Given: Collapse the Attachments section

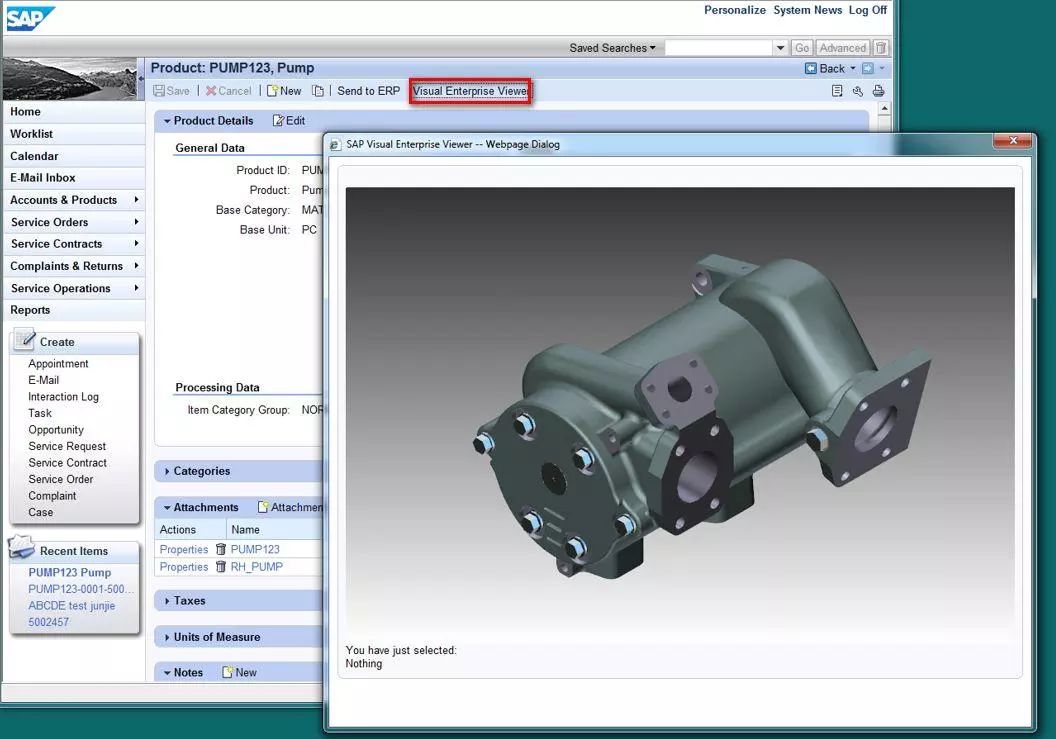Looking at the screenshot, I should point(167,508).
